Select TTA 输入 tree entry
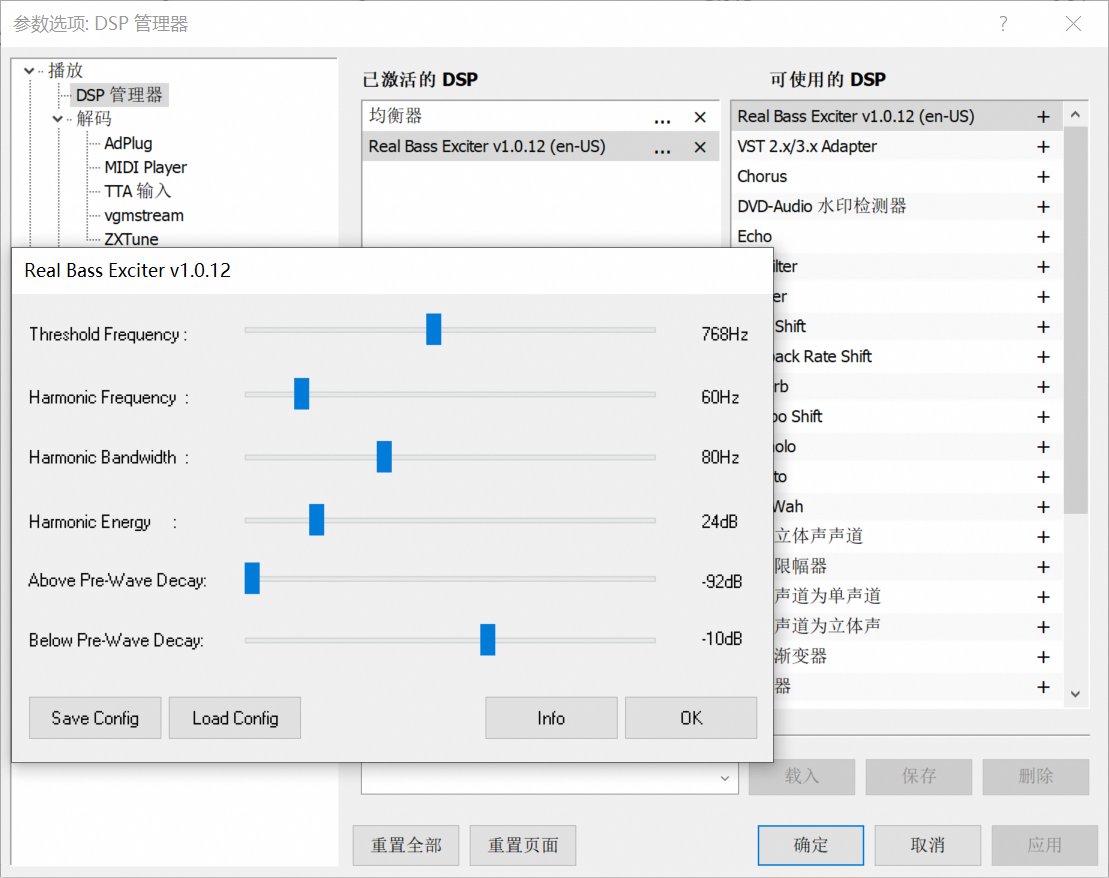 [138, 191]
